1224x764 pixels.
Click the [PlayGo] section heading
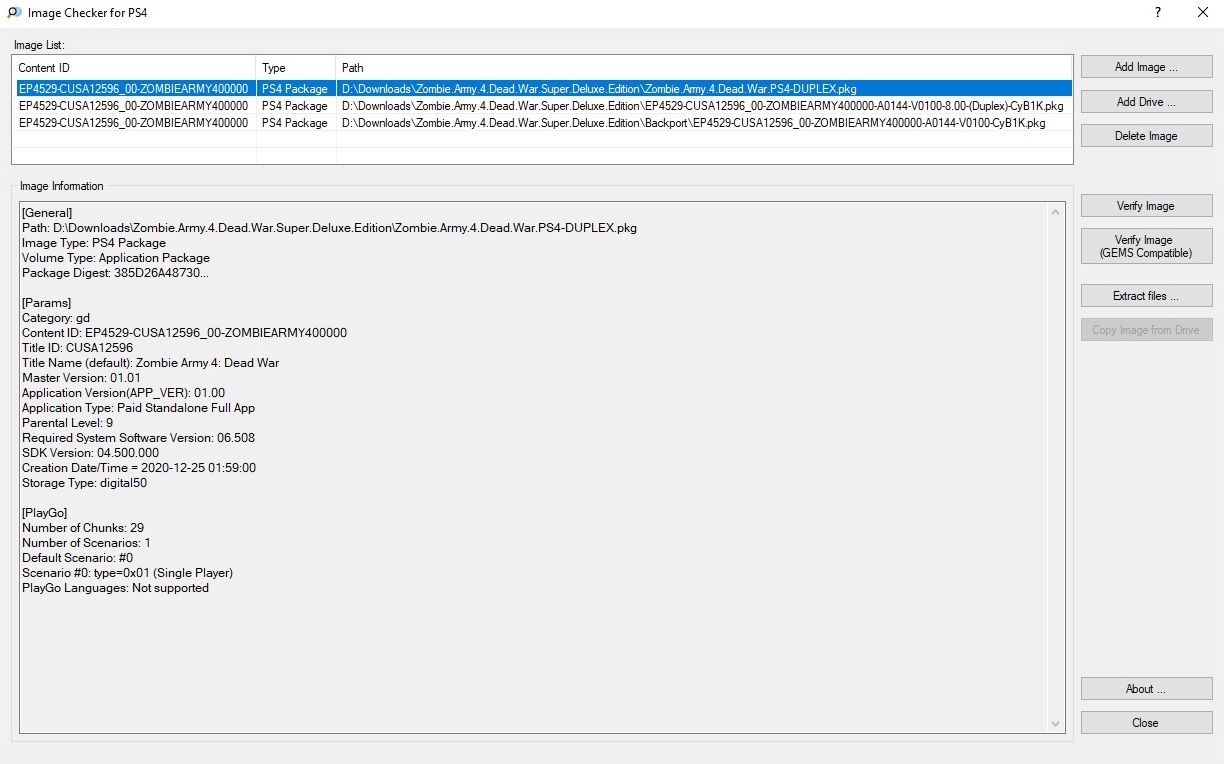pyautogui.click(x=45, y=513)
